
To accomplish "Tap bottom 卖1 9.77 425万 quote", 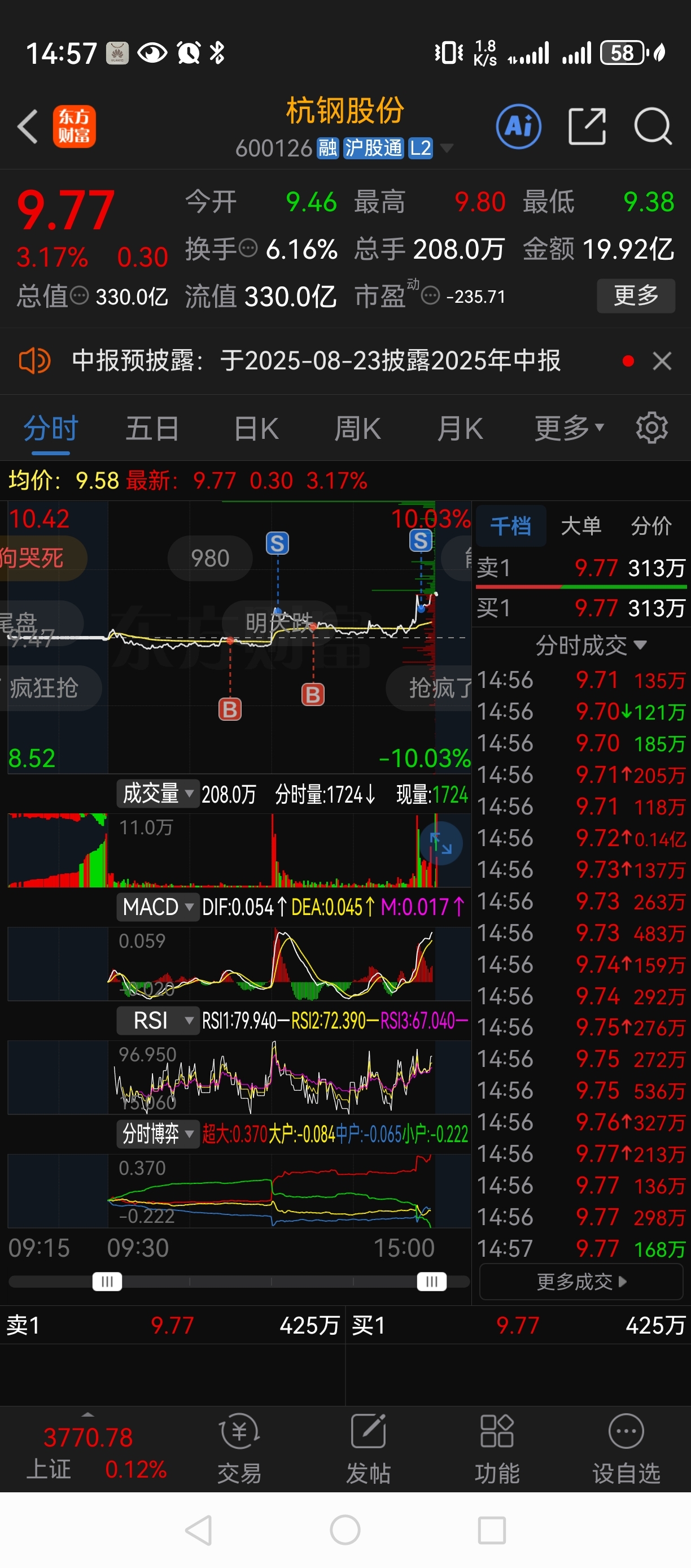I will pos(172,1325).
